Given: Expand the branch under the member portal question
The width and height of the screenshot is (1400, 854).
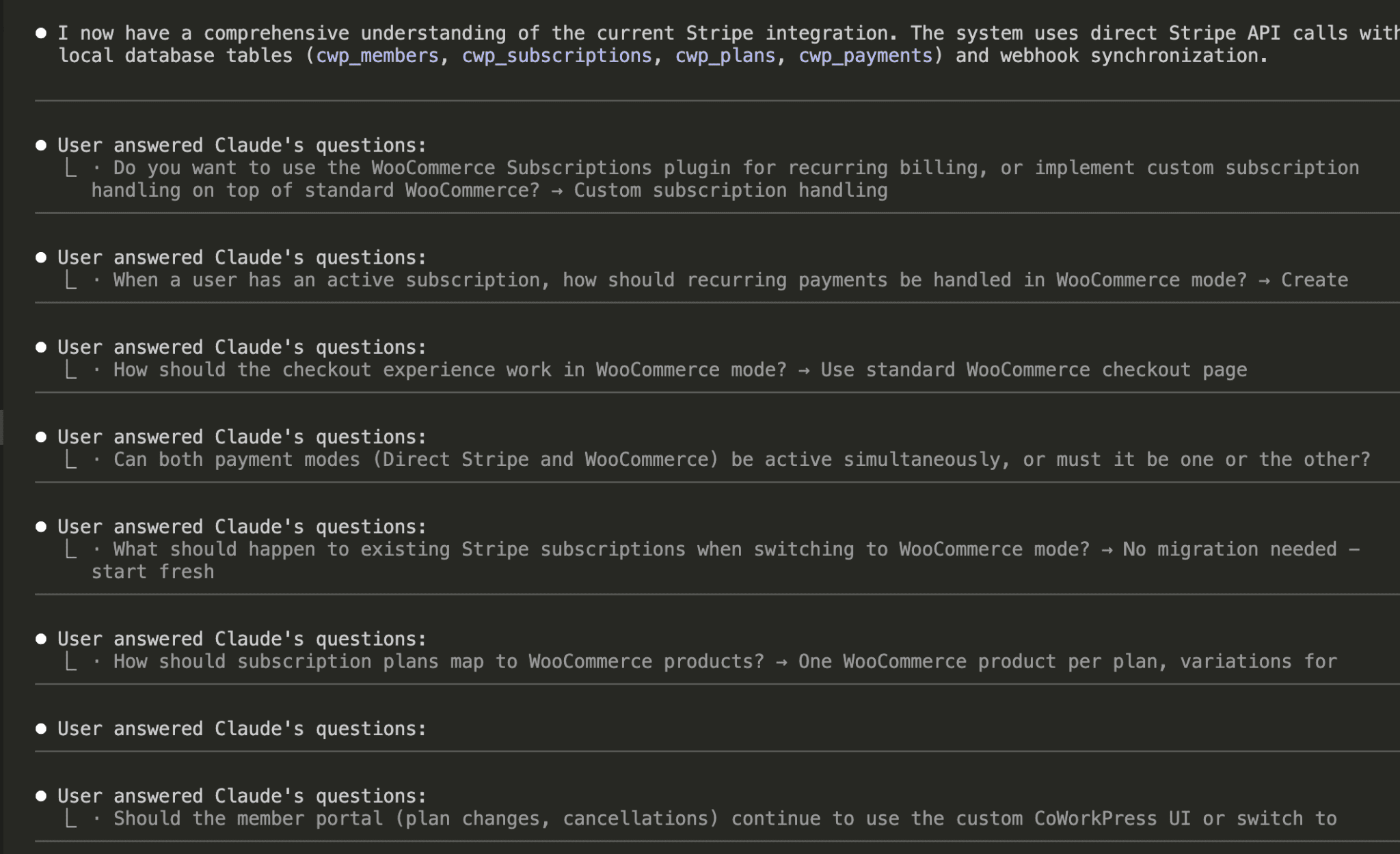Looking at the screenshot, I should (x=70, y=818).
